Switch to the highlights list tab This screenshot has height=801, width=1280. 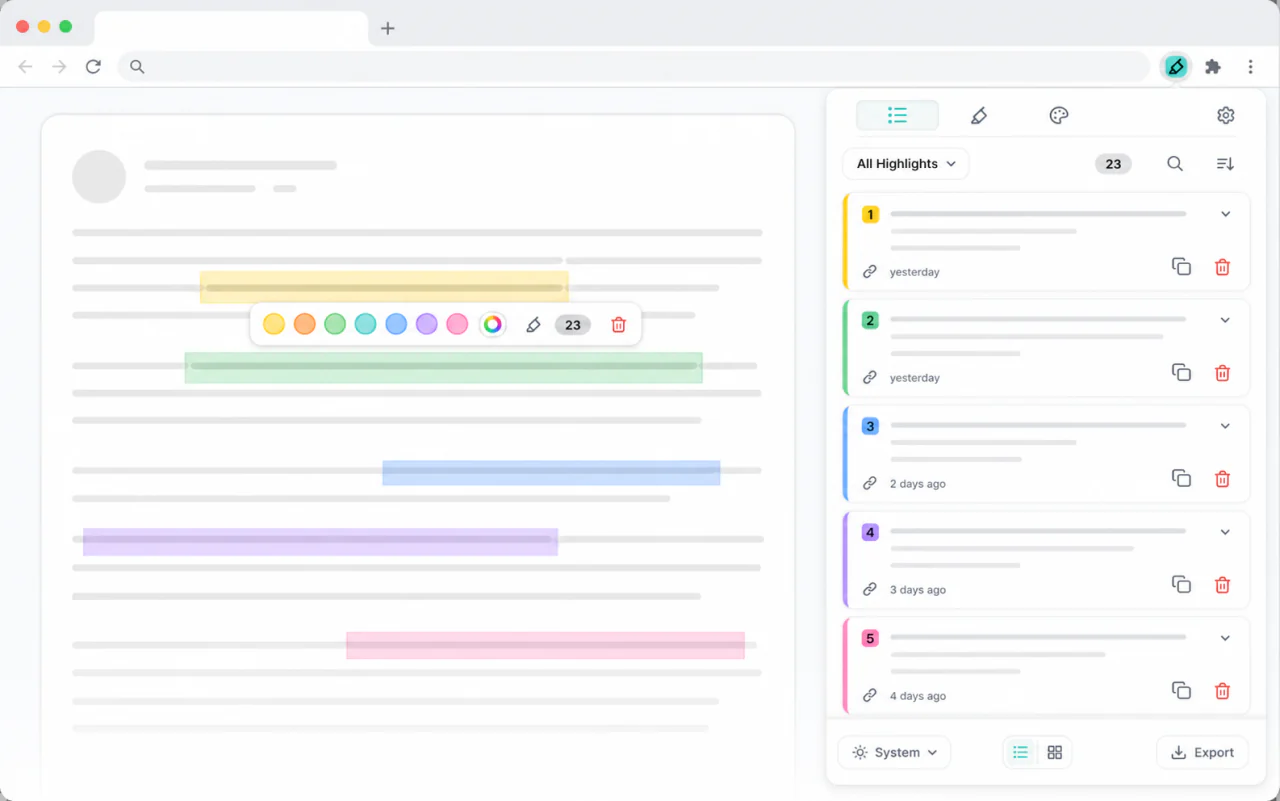click(x=897, y=116)
